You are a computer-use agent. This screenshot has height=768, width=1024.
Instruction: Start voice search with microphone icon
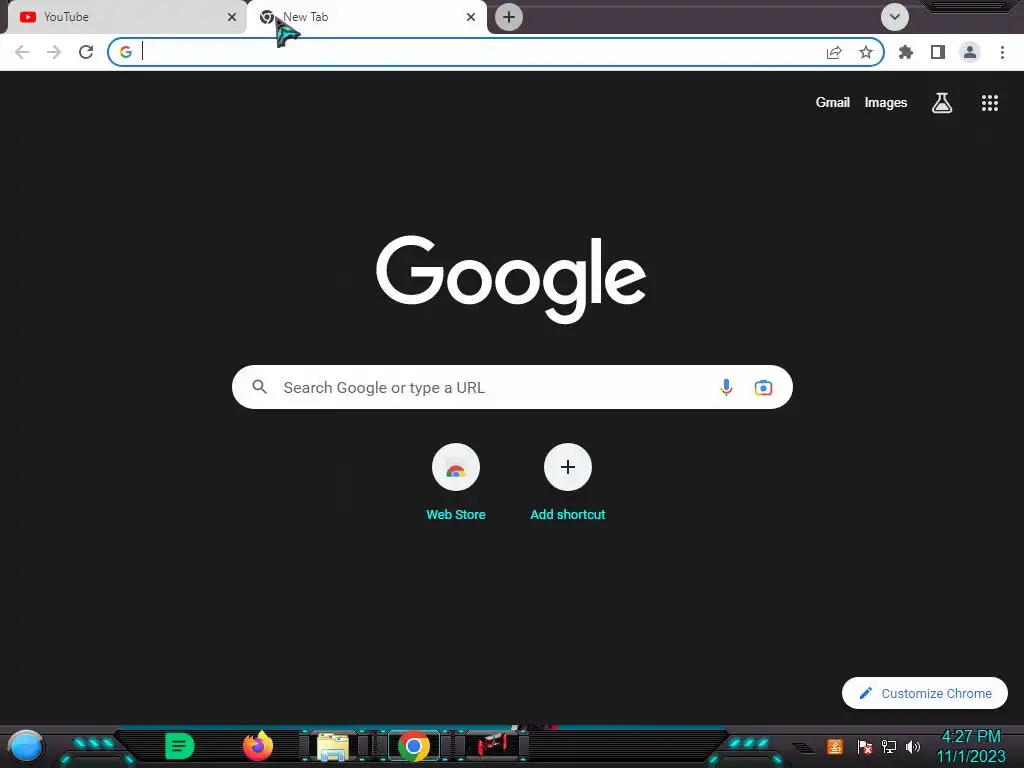click(726, 387)
